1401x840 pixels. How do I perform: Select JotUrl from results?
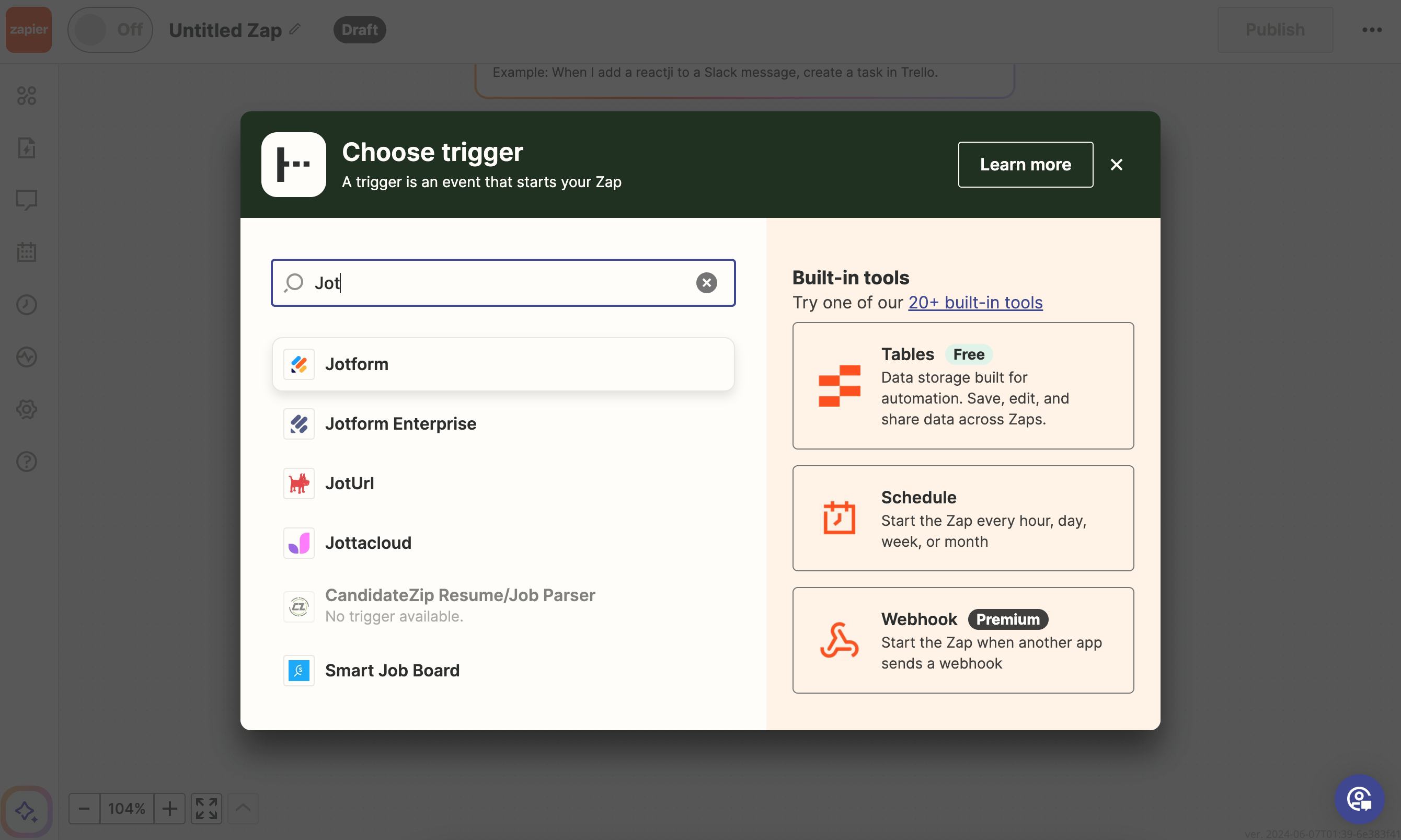coord(503,484)
